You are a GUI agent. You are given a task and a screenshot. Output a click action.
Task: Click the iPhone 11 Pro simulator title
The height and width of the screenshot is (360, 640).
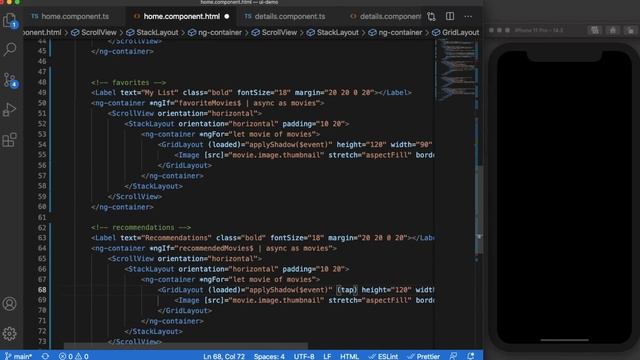point(539,30)
